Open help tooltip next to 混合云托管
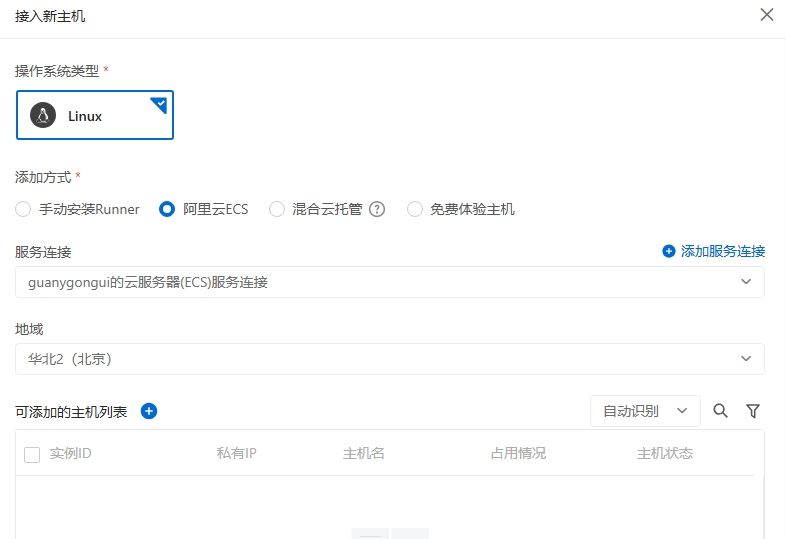The width and height of the screenshot is (786, 539). pos(377,209)
